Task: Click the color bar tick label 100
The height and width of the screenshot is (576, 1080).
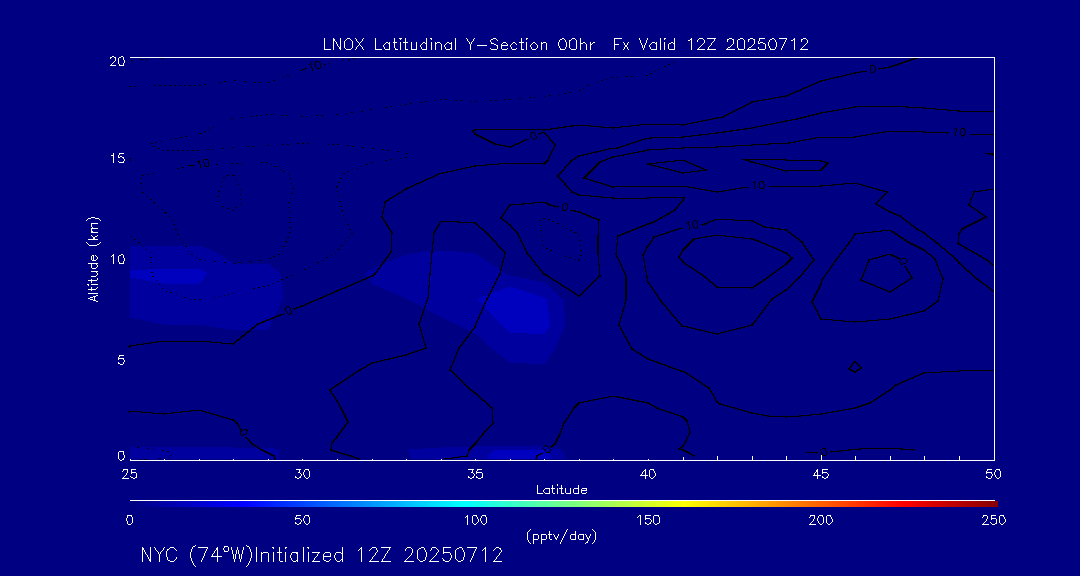Action: (x=475, y=520)
